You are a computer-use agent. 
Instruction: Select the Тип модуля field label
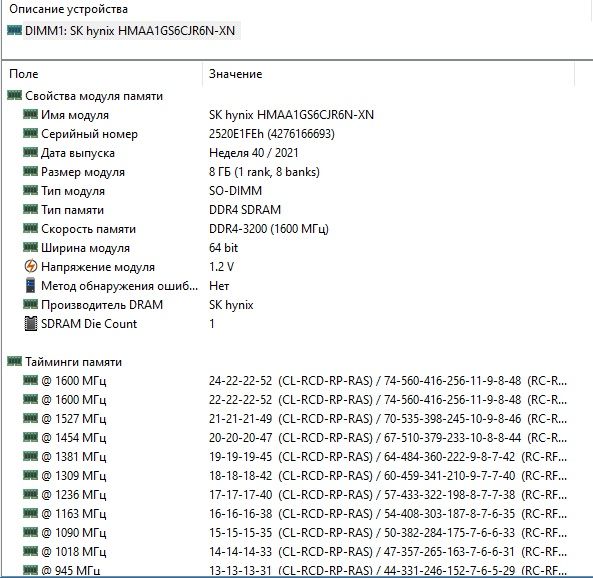click(73, 191)
